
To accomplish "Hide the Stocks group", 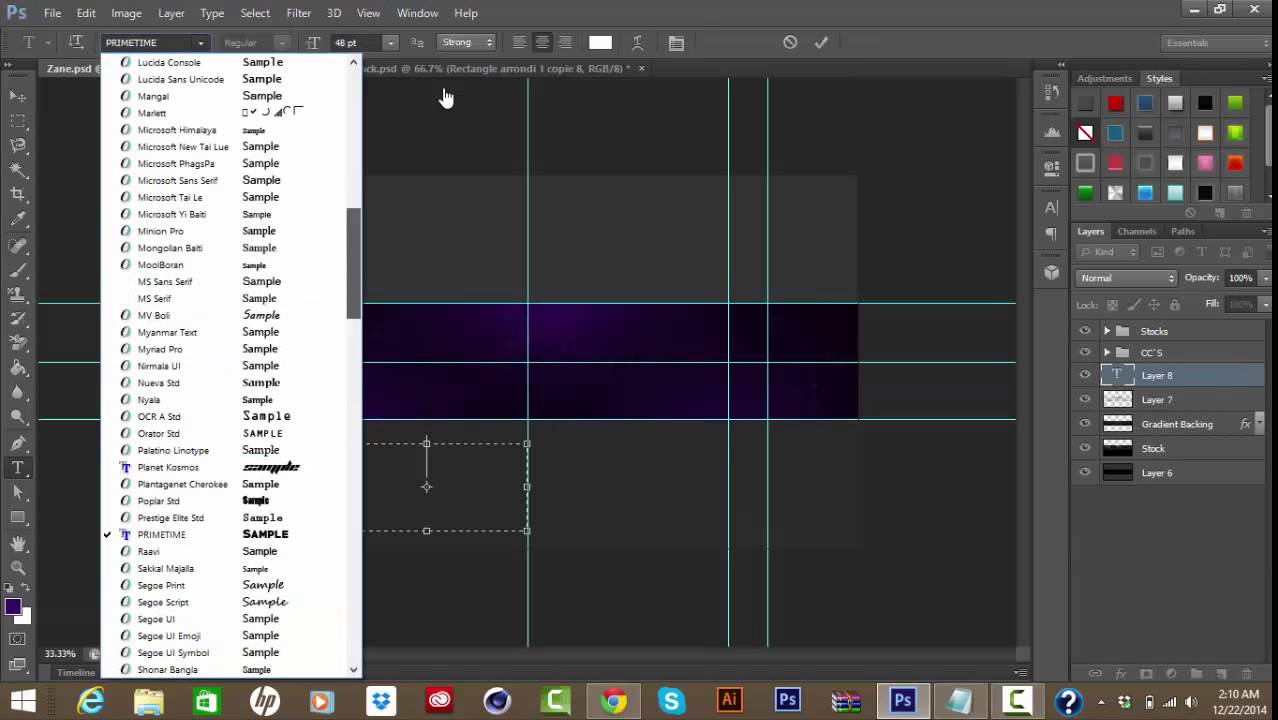I will (x=1085, y=331).
